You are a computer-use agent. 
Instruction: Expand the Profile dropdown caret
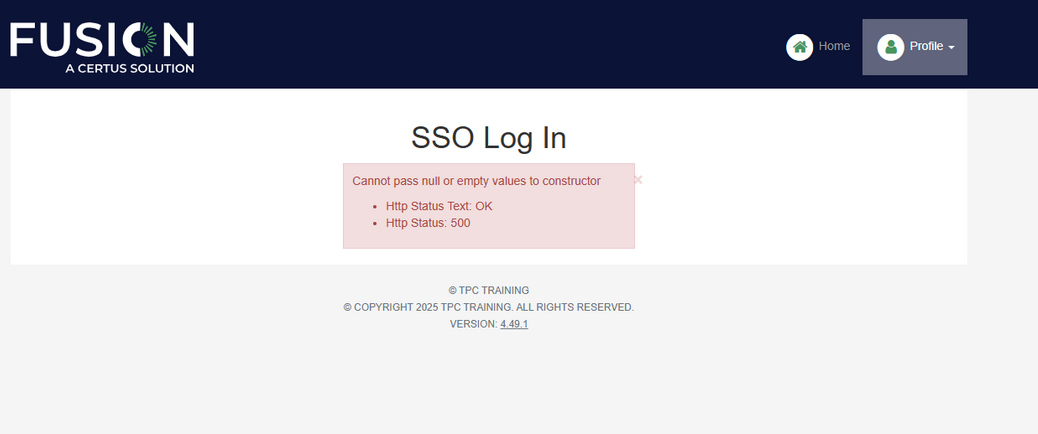tap(951, 48)
